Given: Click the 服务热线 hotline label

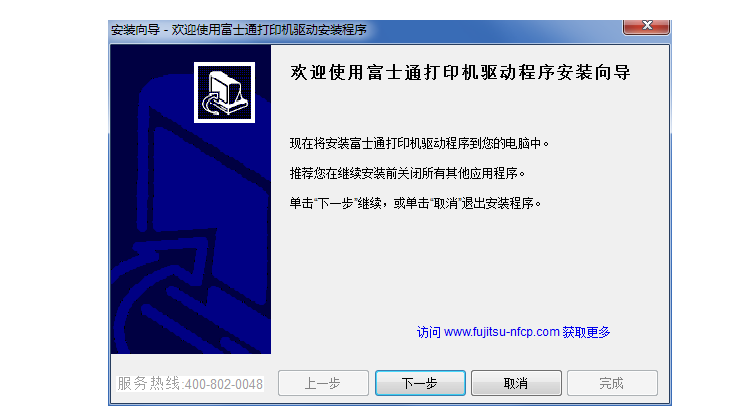Looking at the screenshot, I should (148, 384).
